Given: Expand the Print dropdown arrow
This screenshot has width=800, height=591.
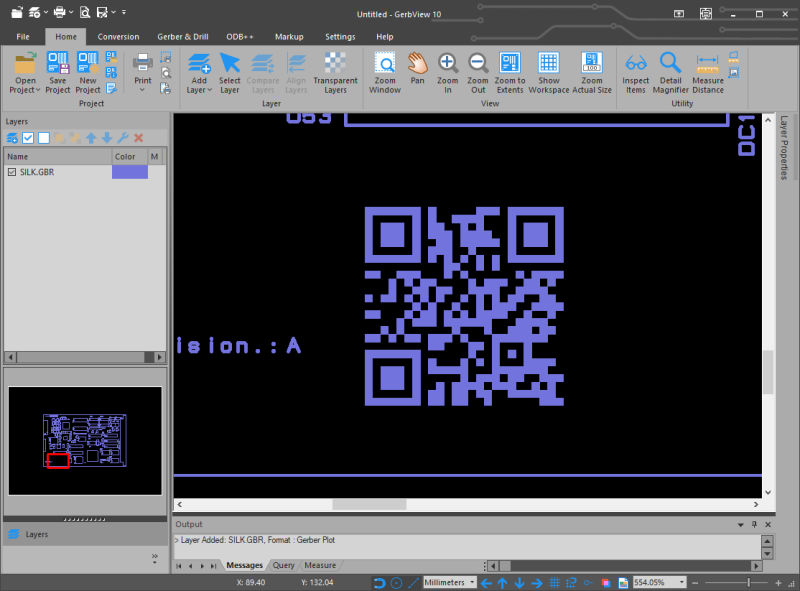Looking at the screenshot, I should tap(143, 90).
